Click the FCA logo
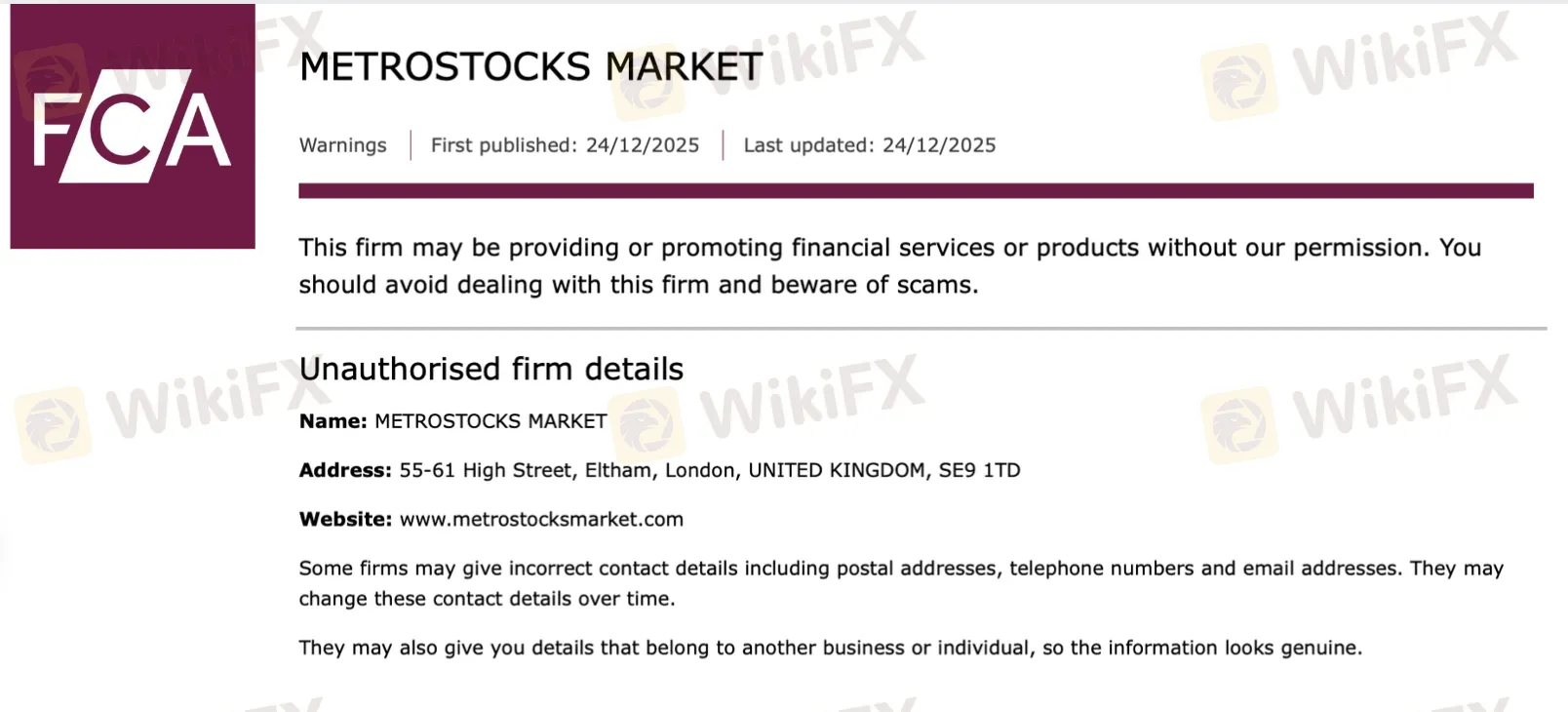The image size is (1568, 712). click(133, 127)
